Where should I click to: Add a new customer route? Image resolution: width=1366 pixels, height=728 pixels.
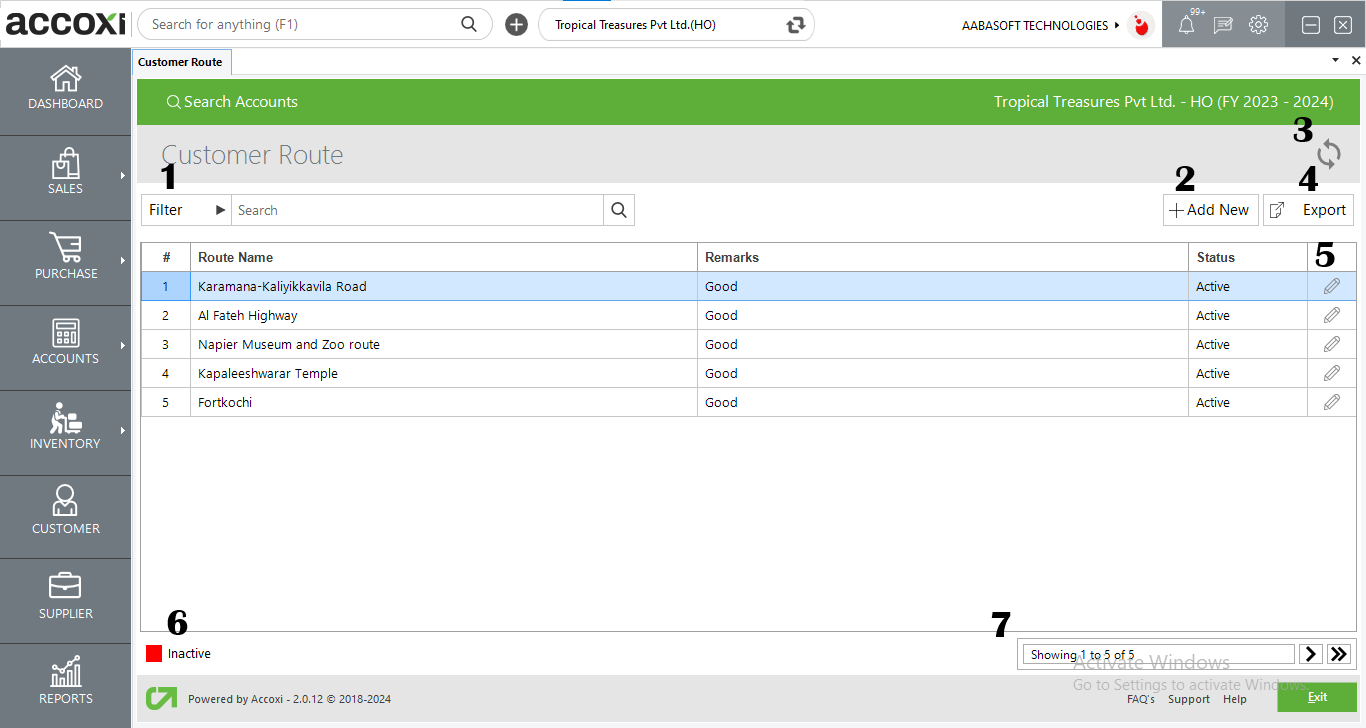1210,210
